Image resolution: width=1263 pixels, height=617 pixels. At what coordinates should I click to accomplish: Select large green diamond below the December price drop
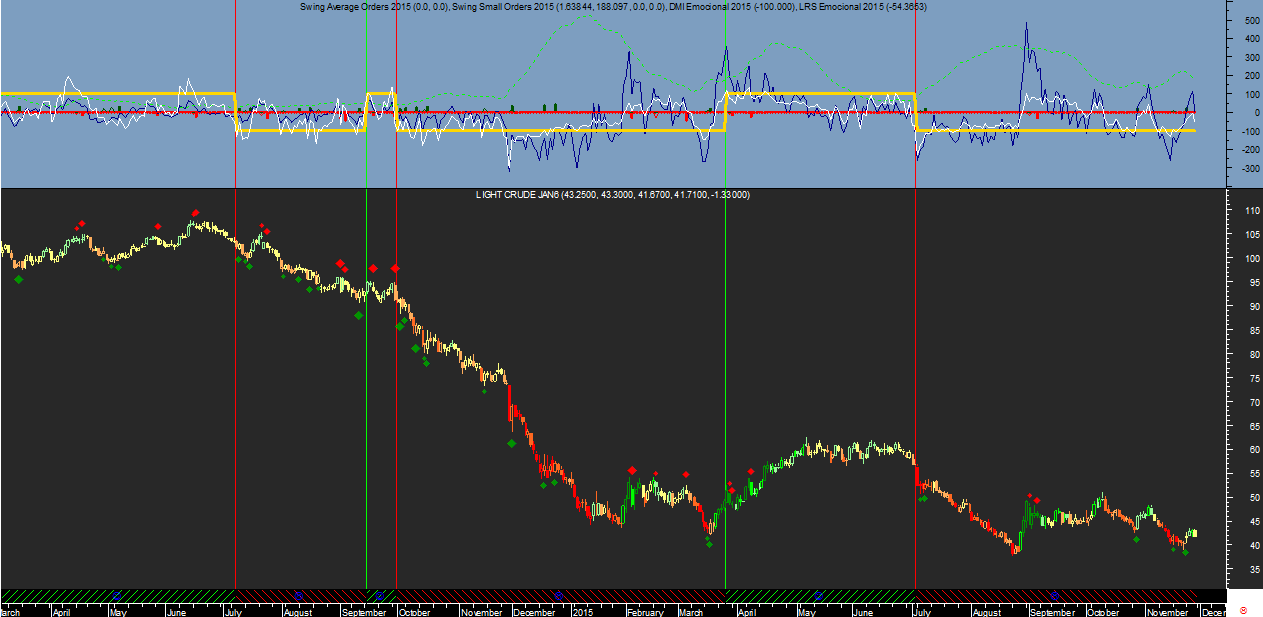tap(511, 443)
